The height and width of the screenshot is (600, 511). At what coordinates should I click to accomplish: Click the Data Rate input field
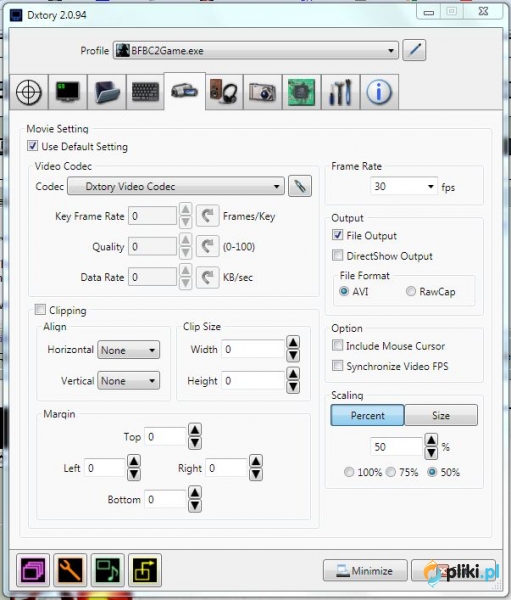[x=152, y=277]
